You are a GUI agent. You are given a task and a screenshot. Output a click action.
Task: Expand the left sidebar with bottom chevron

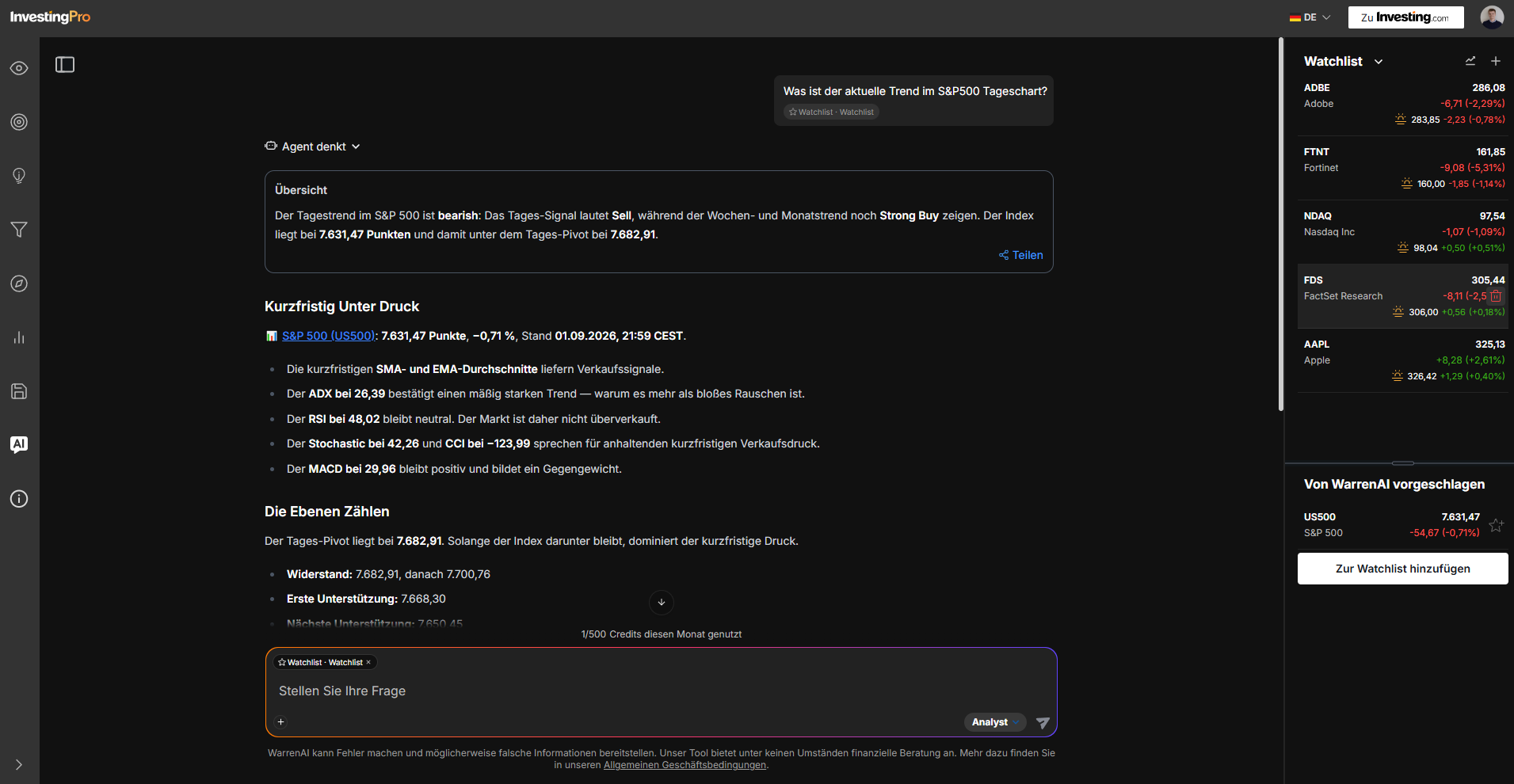pos(19,765)
